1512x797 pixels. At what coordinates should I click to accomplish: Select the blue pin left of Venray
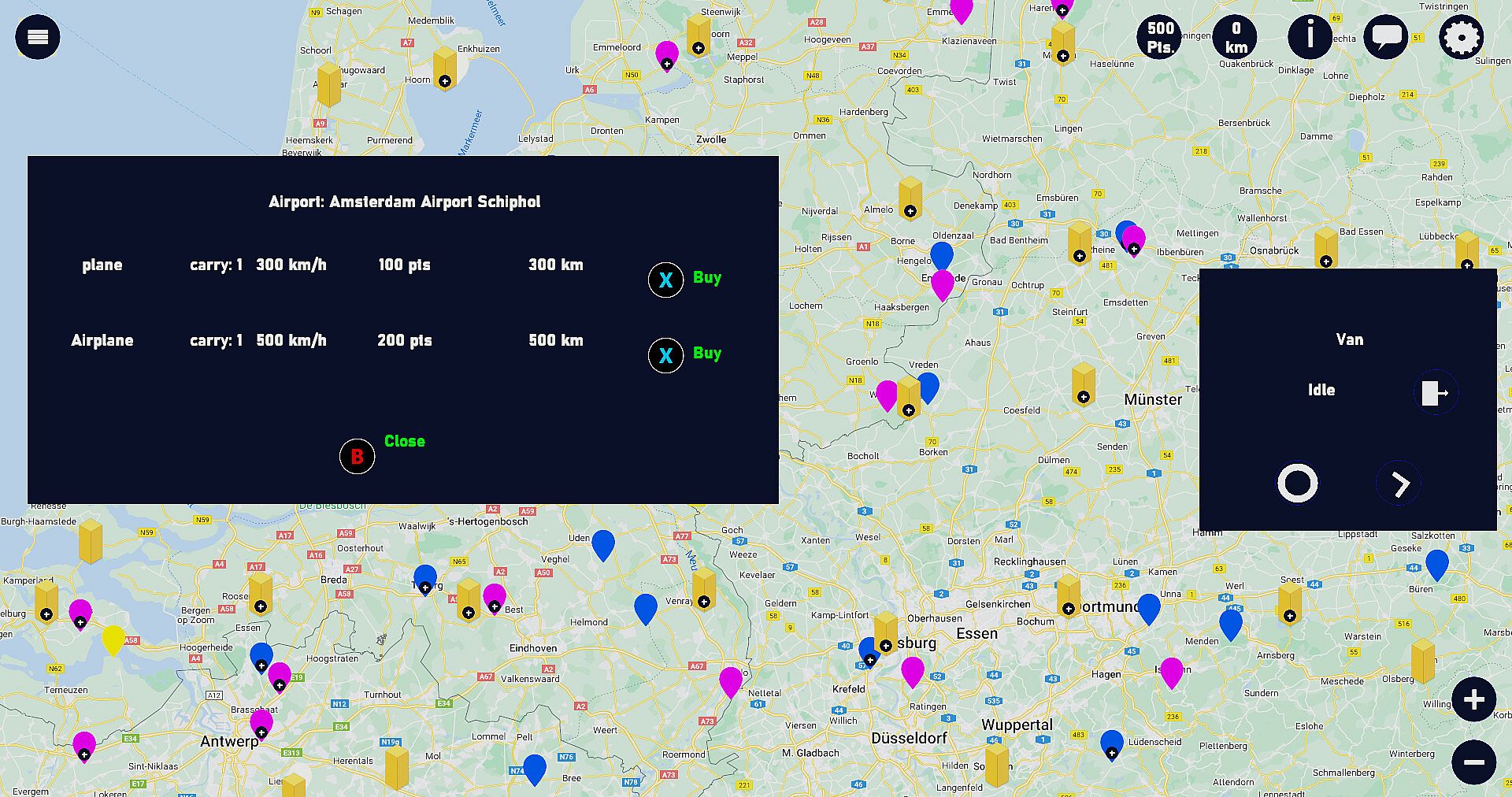pyautogui.click(x=646, y=609)
